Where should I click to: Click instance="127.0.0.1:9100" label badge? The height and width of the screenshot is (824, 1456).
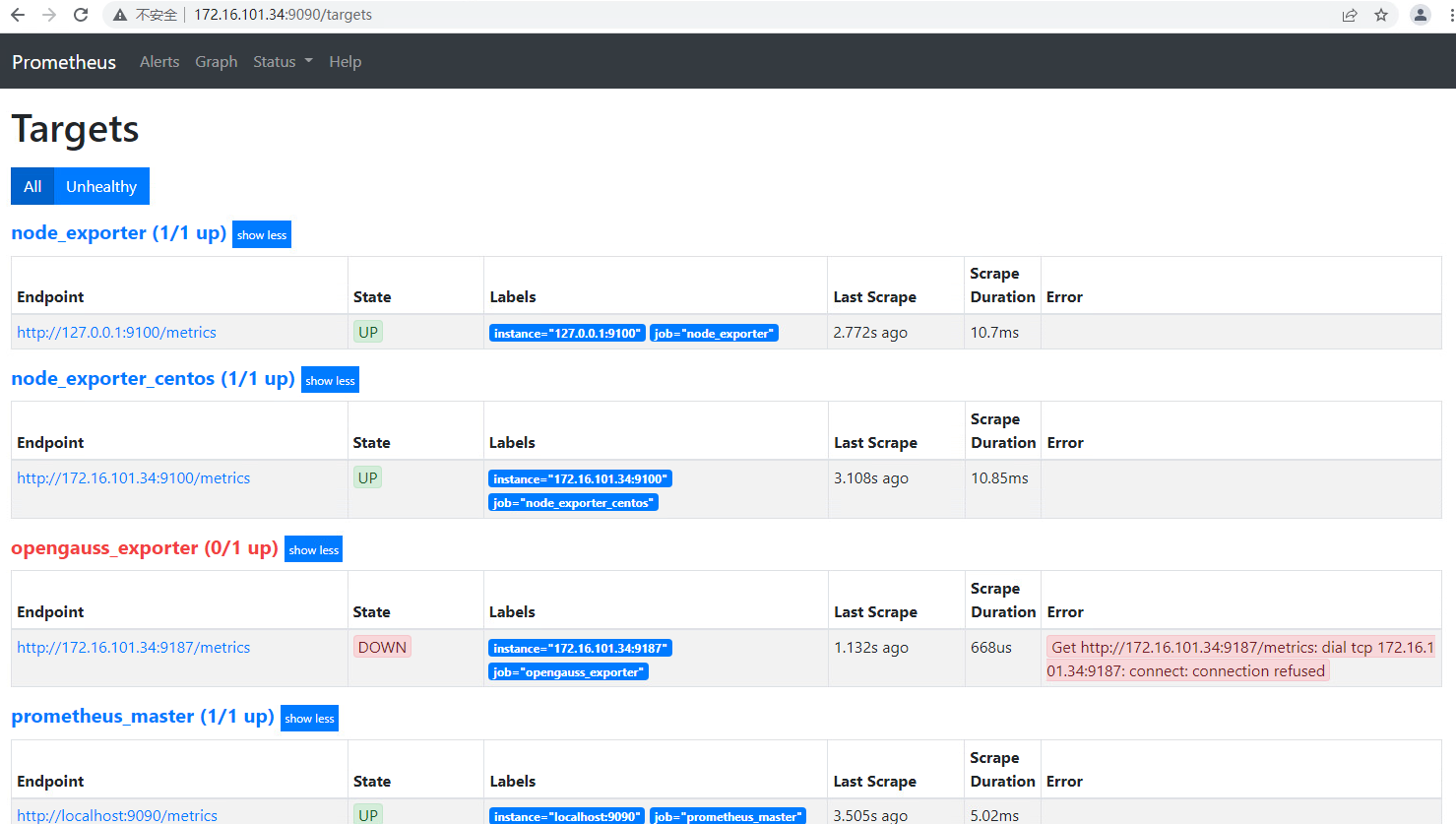tap(567, 333)
